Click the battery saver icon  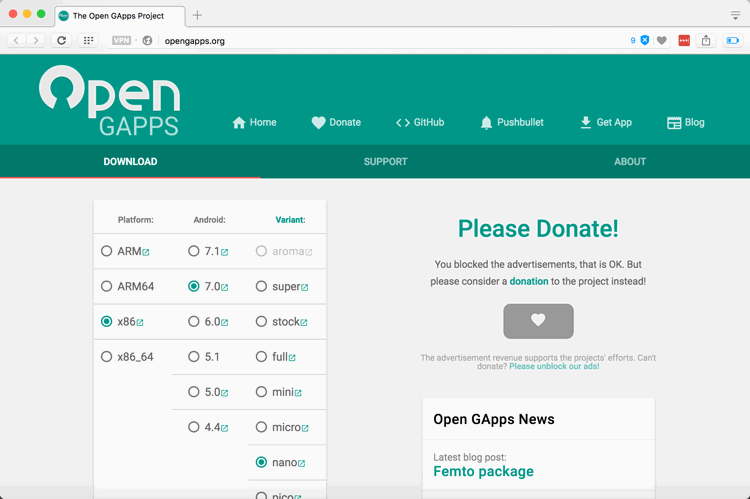[x=732, y=41]
